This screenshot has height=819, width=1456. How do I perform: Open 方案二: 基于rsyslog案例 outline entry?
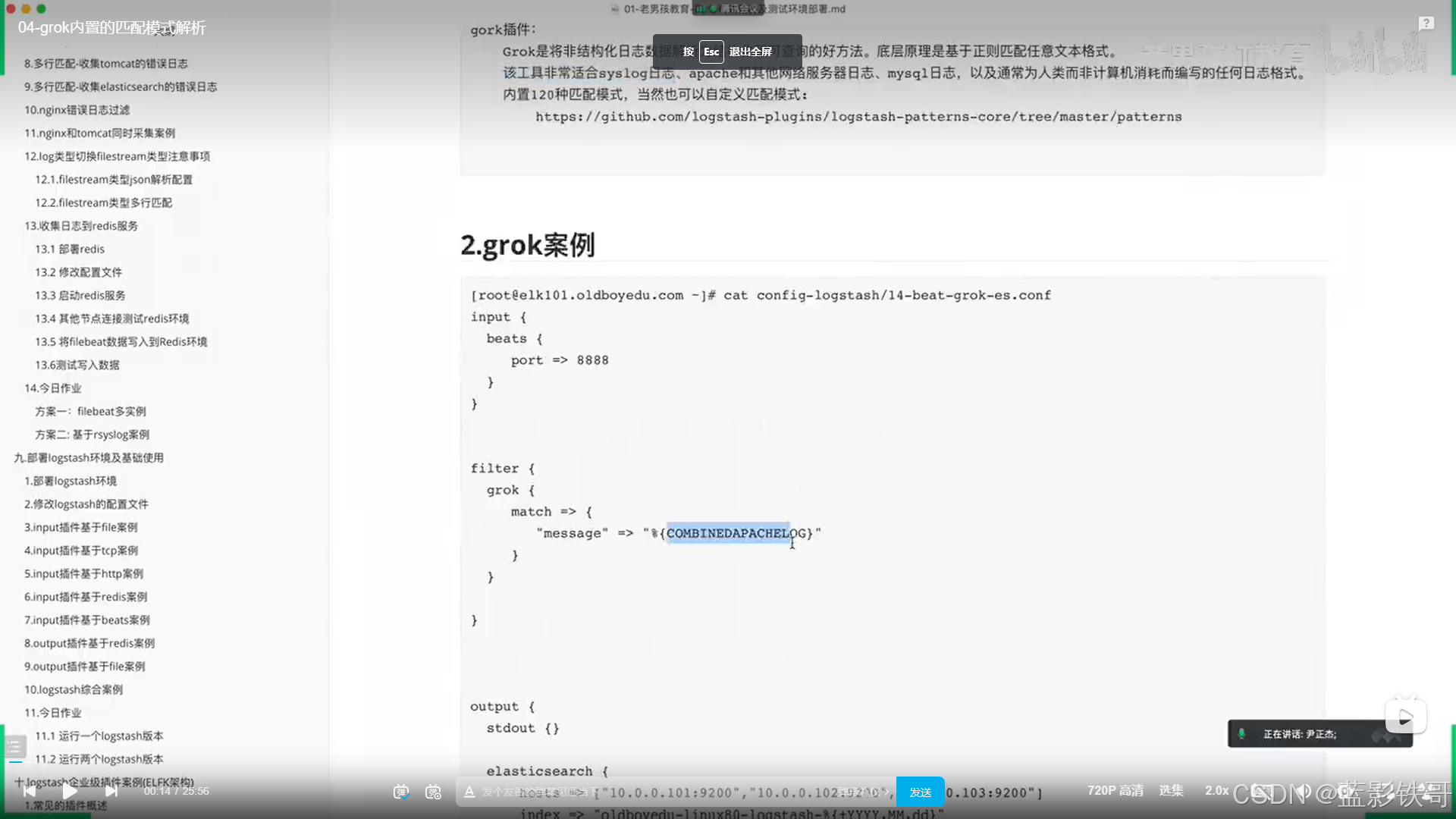92,435
